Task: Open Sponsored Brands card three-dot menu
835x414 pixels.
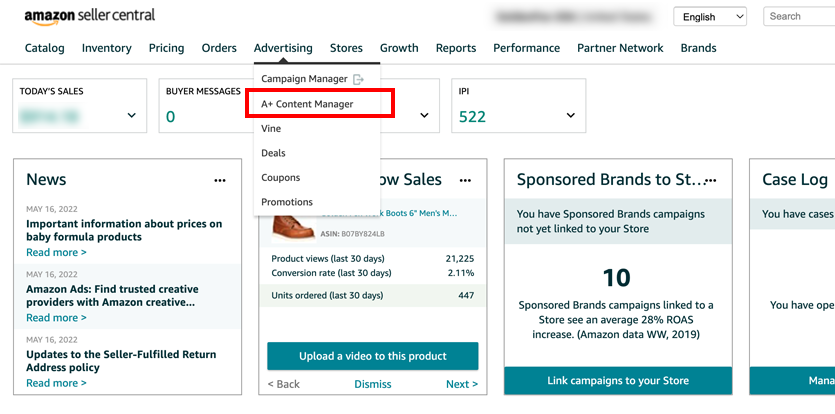Action: click(711, 180)
